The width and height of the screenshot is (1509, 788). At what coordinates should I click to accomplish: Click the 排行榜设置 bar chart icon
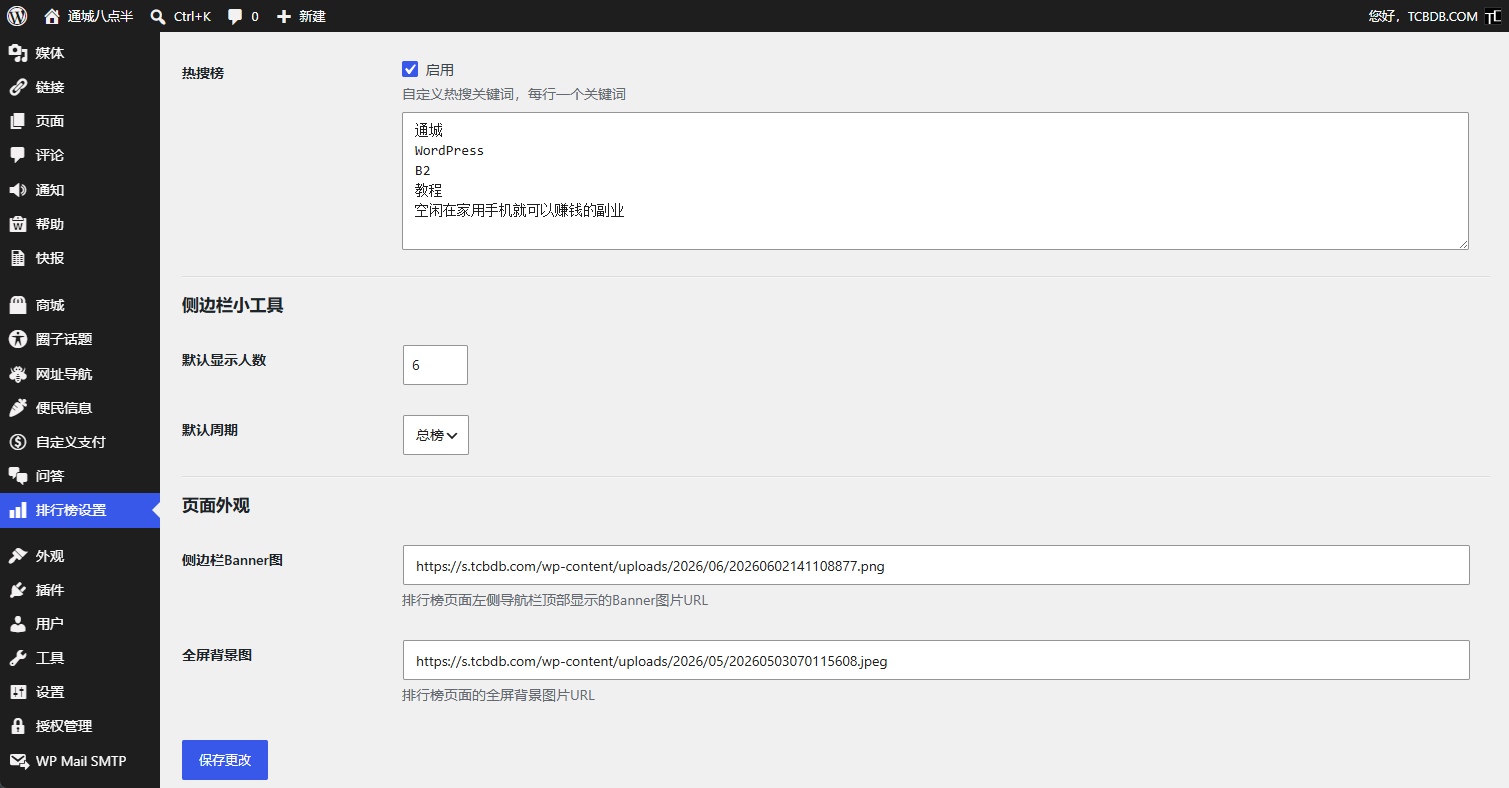point(18,510)
